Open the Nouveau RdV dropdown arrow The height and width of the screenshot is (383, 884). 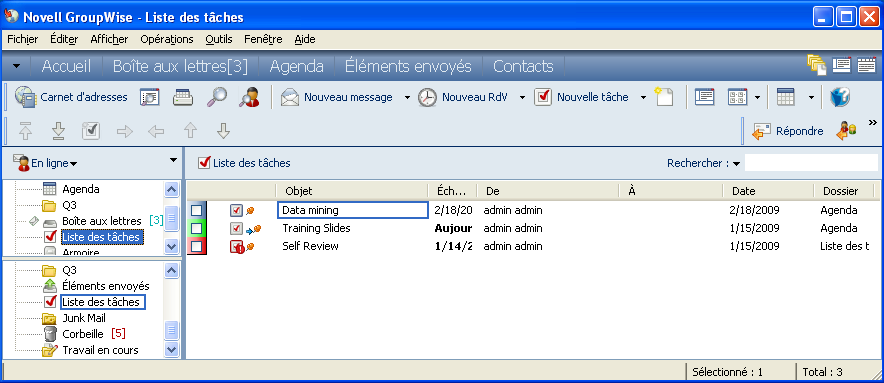(522, 98)
